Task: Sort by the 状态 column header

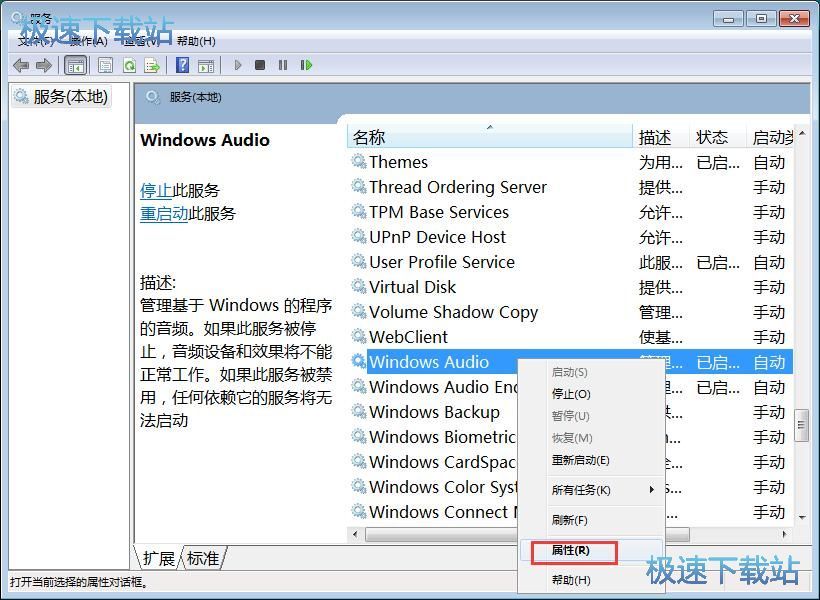Action: [x=718, y=137]
